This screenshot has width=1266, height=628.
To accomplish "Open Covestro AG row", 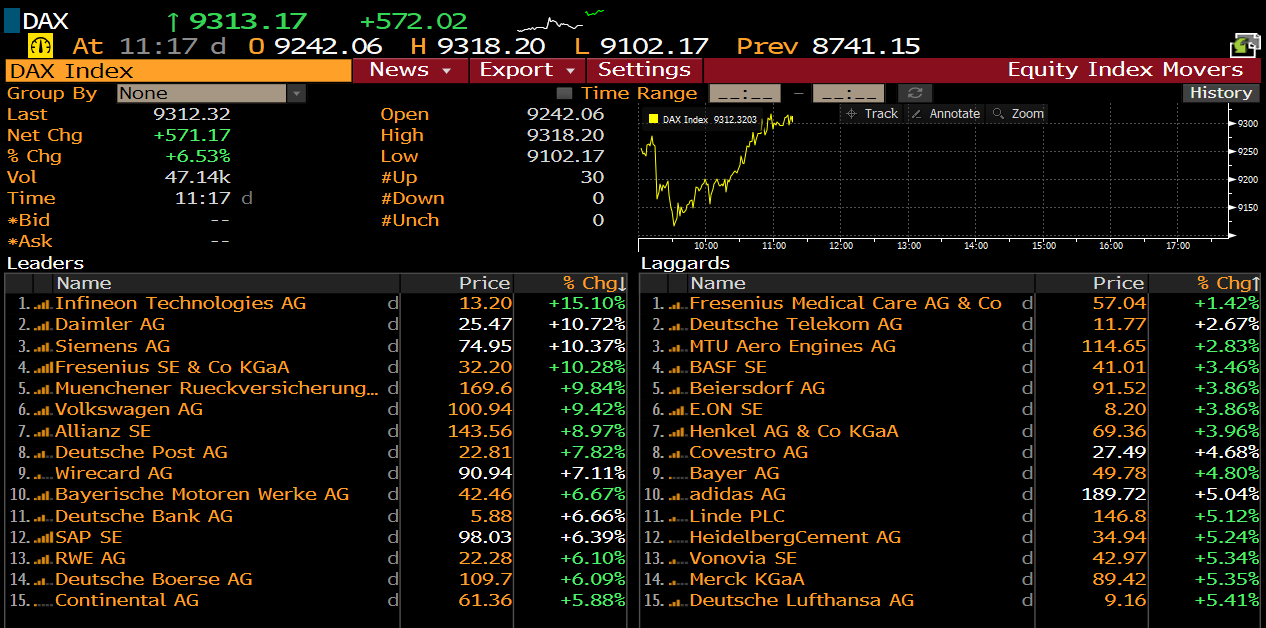I will pos(950,452).
